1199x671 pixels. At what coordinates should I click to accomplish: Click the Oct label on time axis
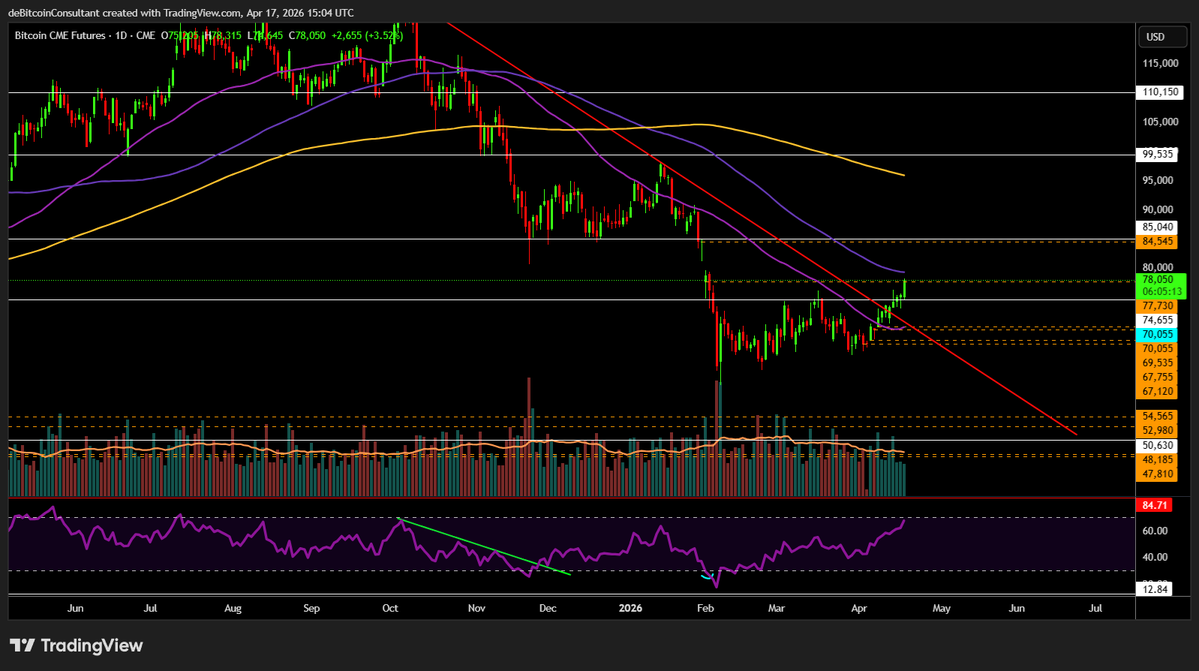click(x=390, y=608)
